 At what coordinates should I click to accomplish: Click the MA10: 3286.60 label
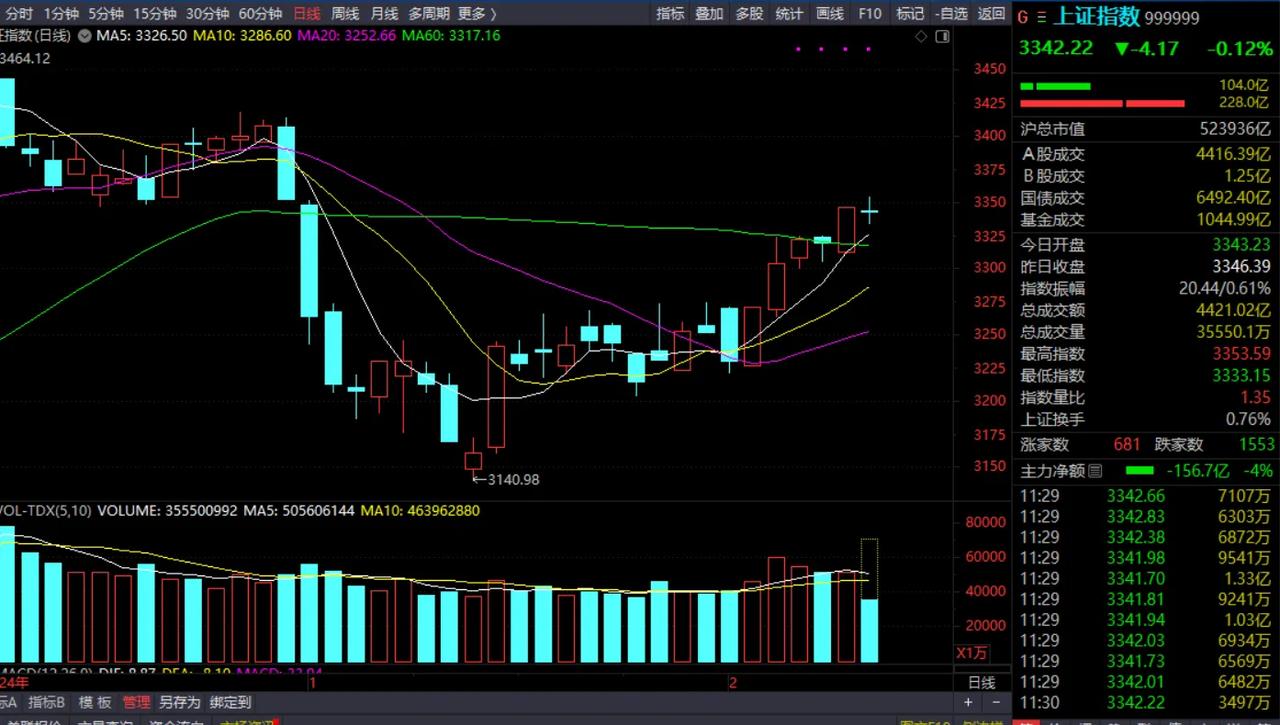pyautogui.click(x=244, y=35)
